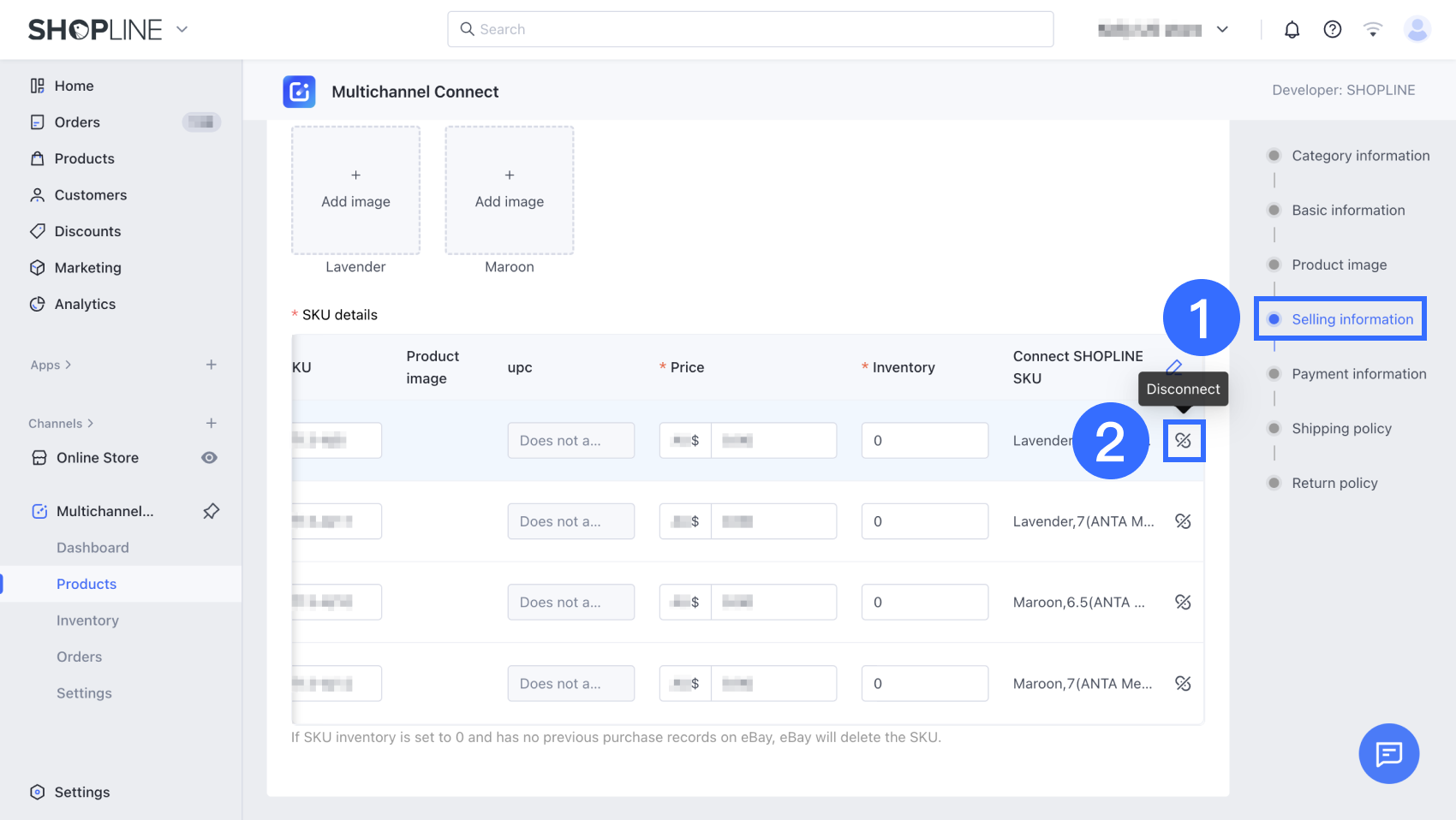Click the Multichannel Connect app logo
The width and height of the screenshot is (1456, 820).
[x=300, y=92]
